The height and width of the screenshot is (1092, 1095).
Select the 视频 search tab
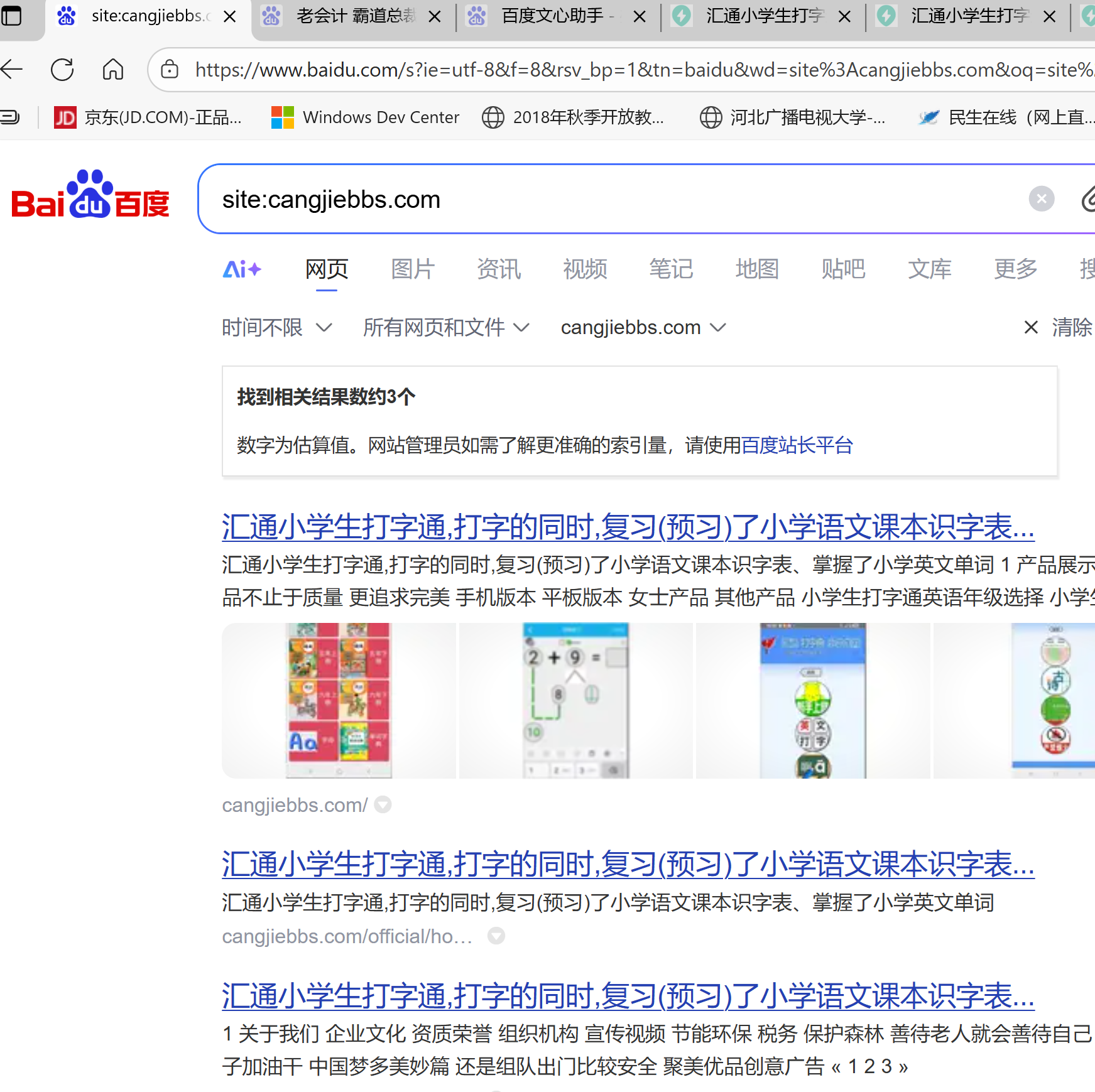tap(585, 269)
